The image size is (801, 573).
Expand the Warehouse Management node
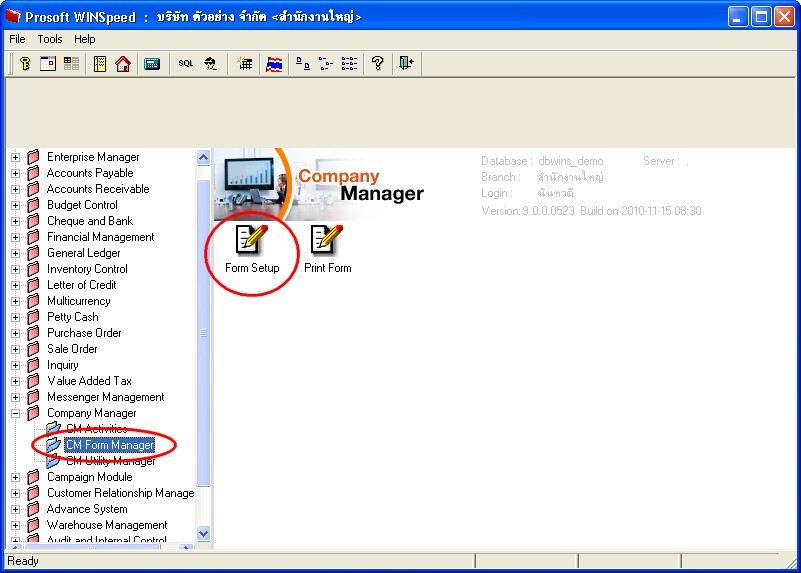(x=15, y=525)
